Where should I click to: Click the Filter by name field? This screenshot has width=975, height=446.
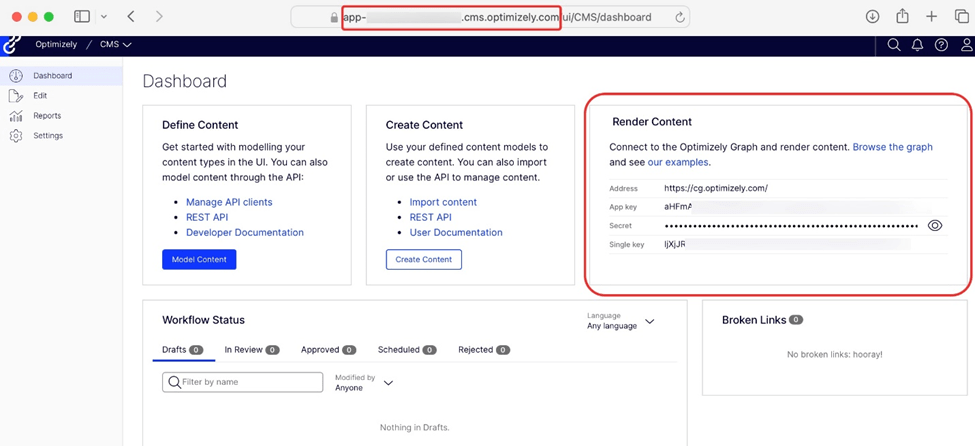coord(243,382)
